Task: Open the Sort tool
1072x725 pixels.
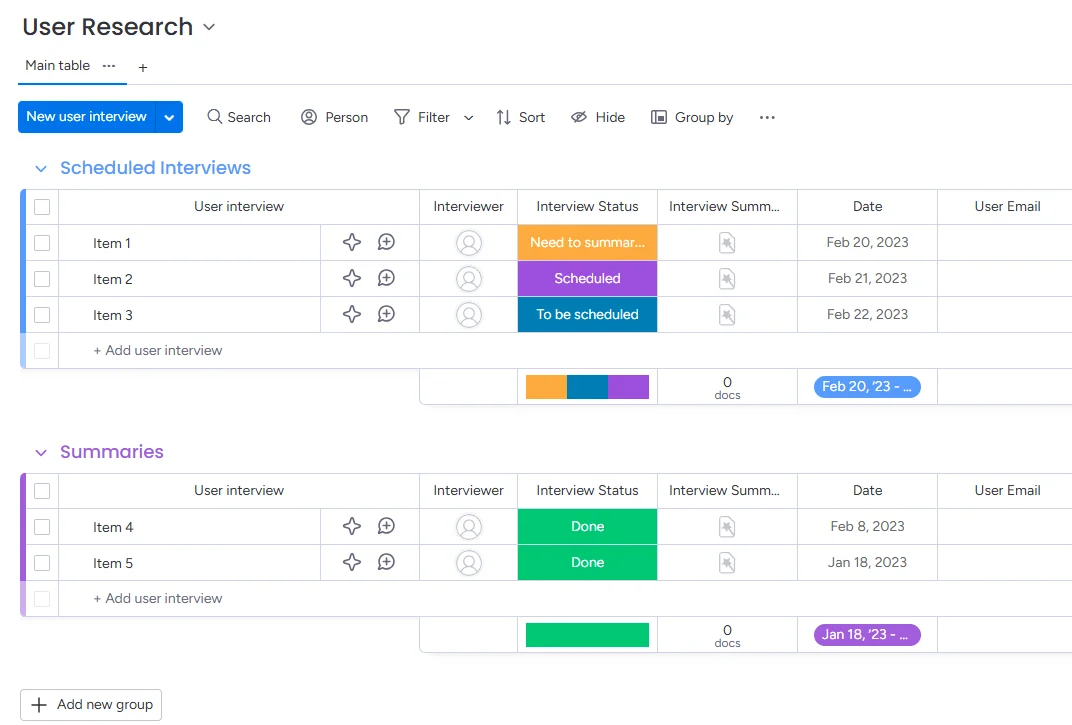Action: 520,117
